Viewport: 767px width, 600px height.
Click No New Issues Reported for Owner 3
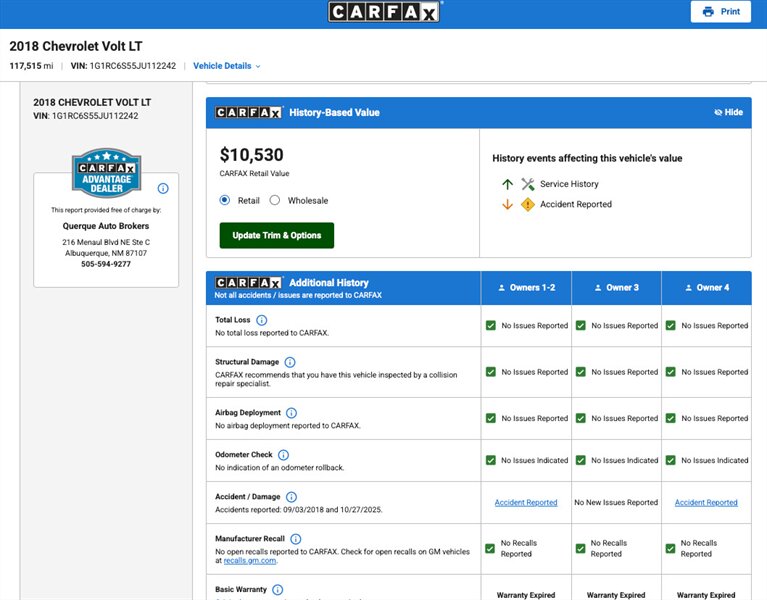(x=616, y=503)
